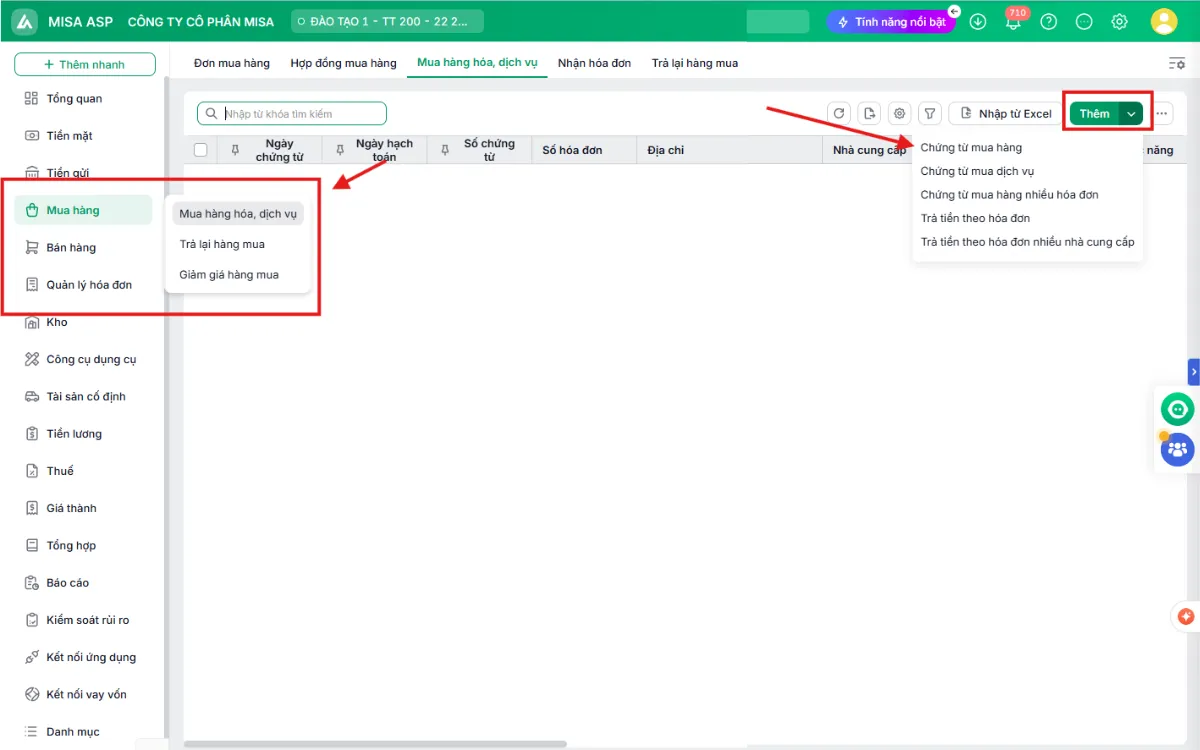The image size is (1200, 750).
Task: Click the export file icon
Action: click(x=870, y=114)
